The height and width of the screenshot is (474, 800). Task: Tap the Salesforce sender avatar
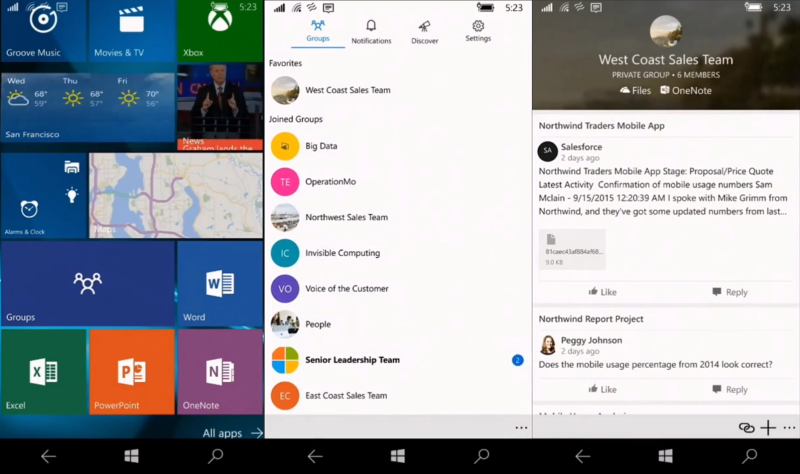tap(547, 151)
